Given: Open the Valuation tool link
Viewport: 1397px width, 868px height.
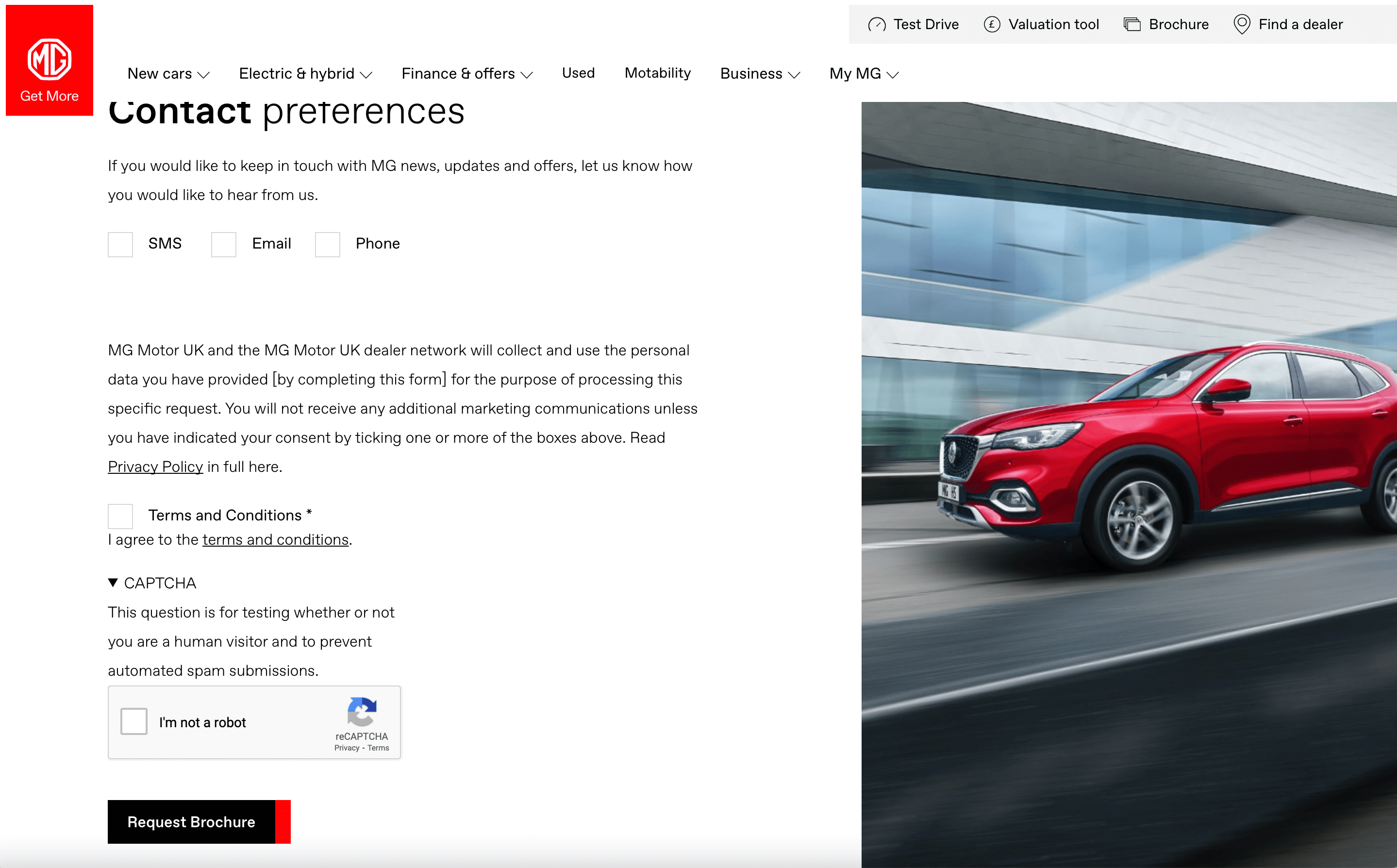Looking at the screenshot, I should (1041, 25).
